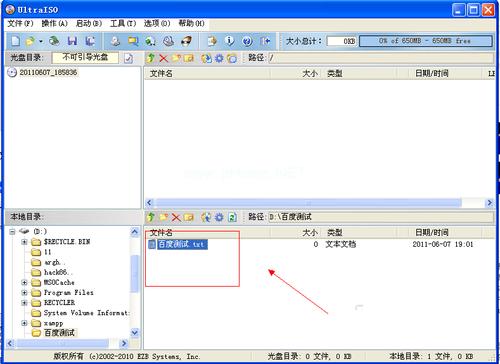Screen dimensions: 500x364
Task: Click the Exit door-arrow icon
Action: (x=265, y=41)
